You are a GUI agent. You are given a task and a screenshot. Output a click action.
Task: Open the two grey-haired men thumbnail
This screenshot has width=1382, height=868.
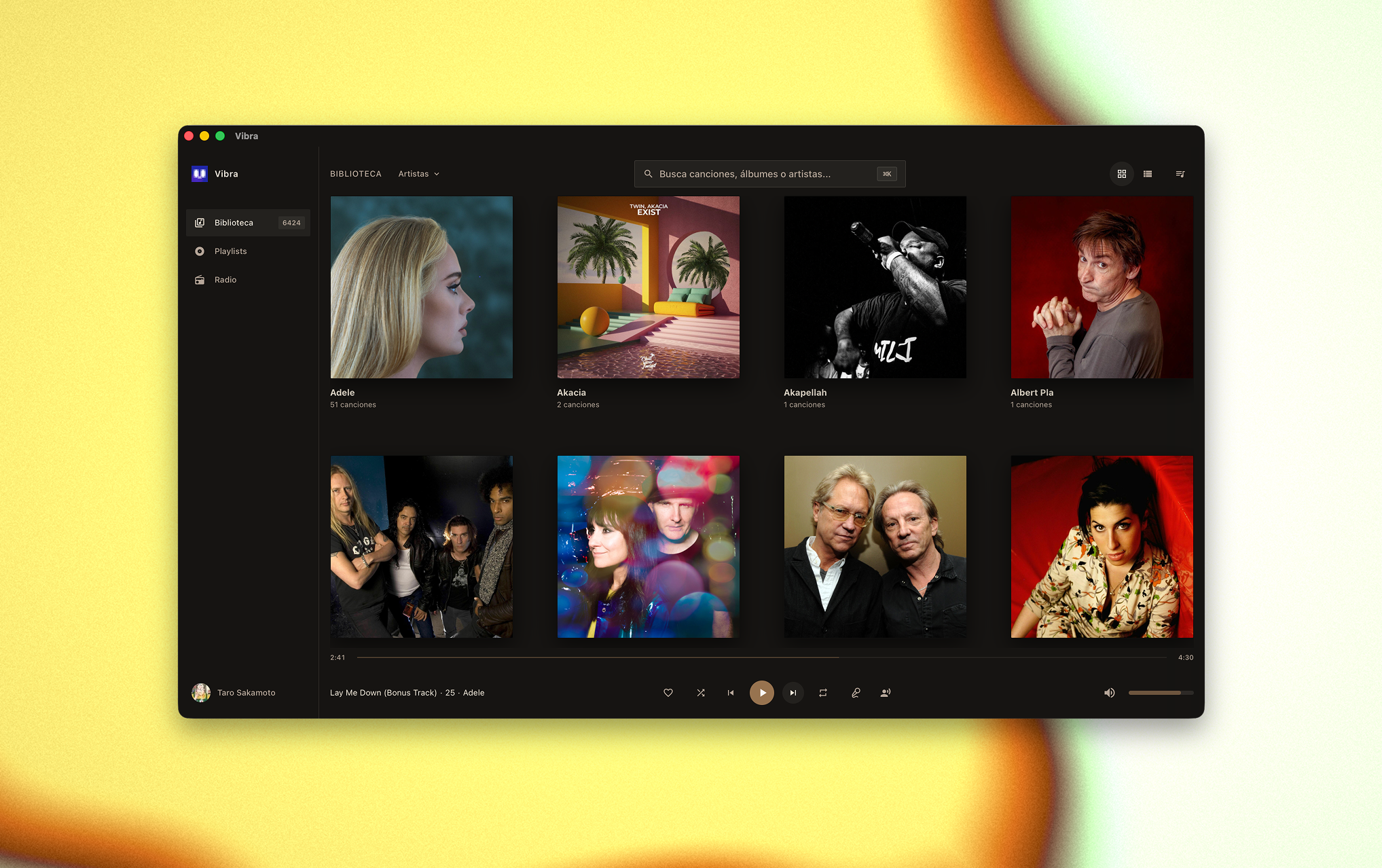coord(875,547)
